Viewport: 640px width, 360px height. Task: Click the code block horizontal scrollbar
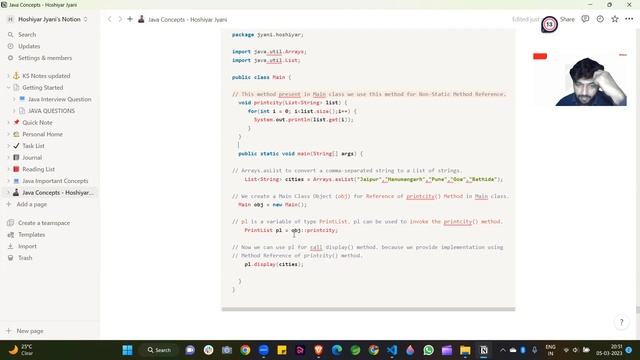click(368, 309)
